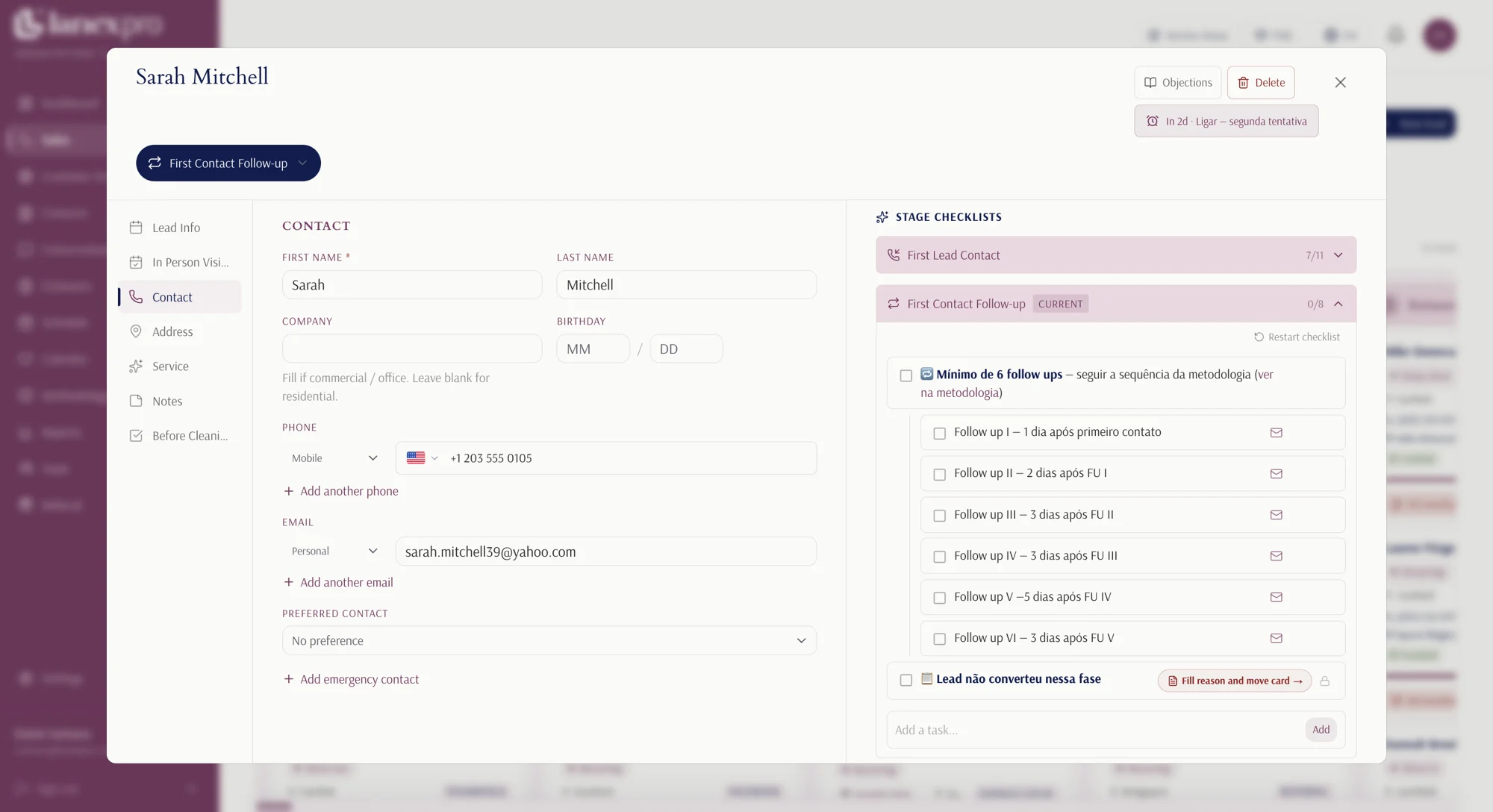
Task: Click the sparkle icon beside Service
Action: coord(136,366)
